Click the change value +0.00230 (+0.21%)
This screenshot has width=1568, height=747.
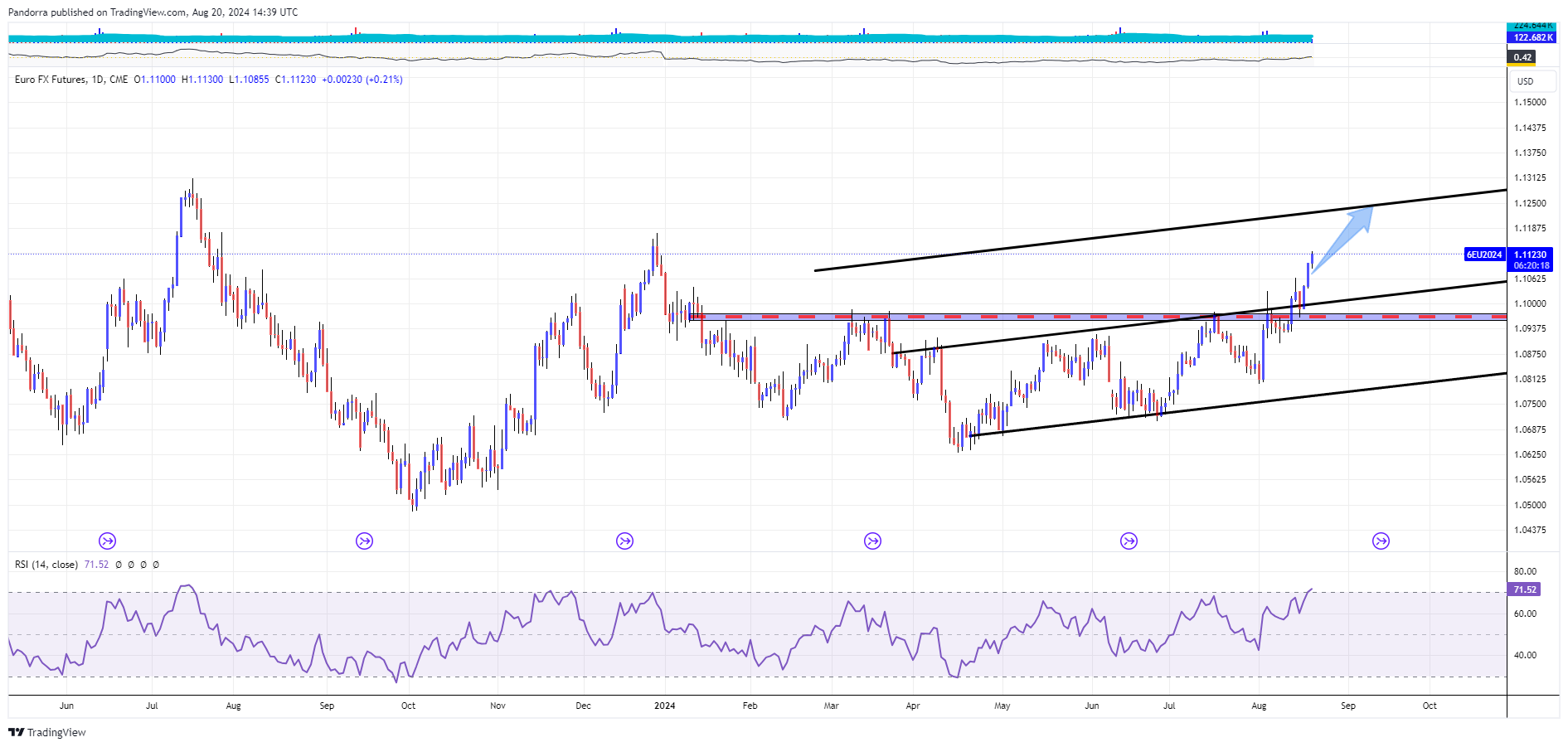[x=362, y=80]
